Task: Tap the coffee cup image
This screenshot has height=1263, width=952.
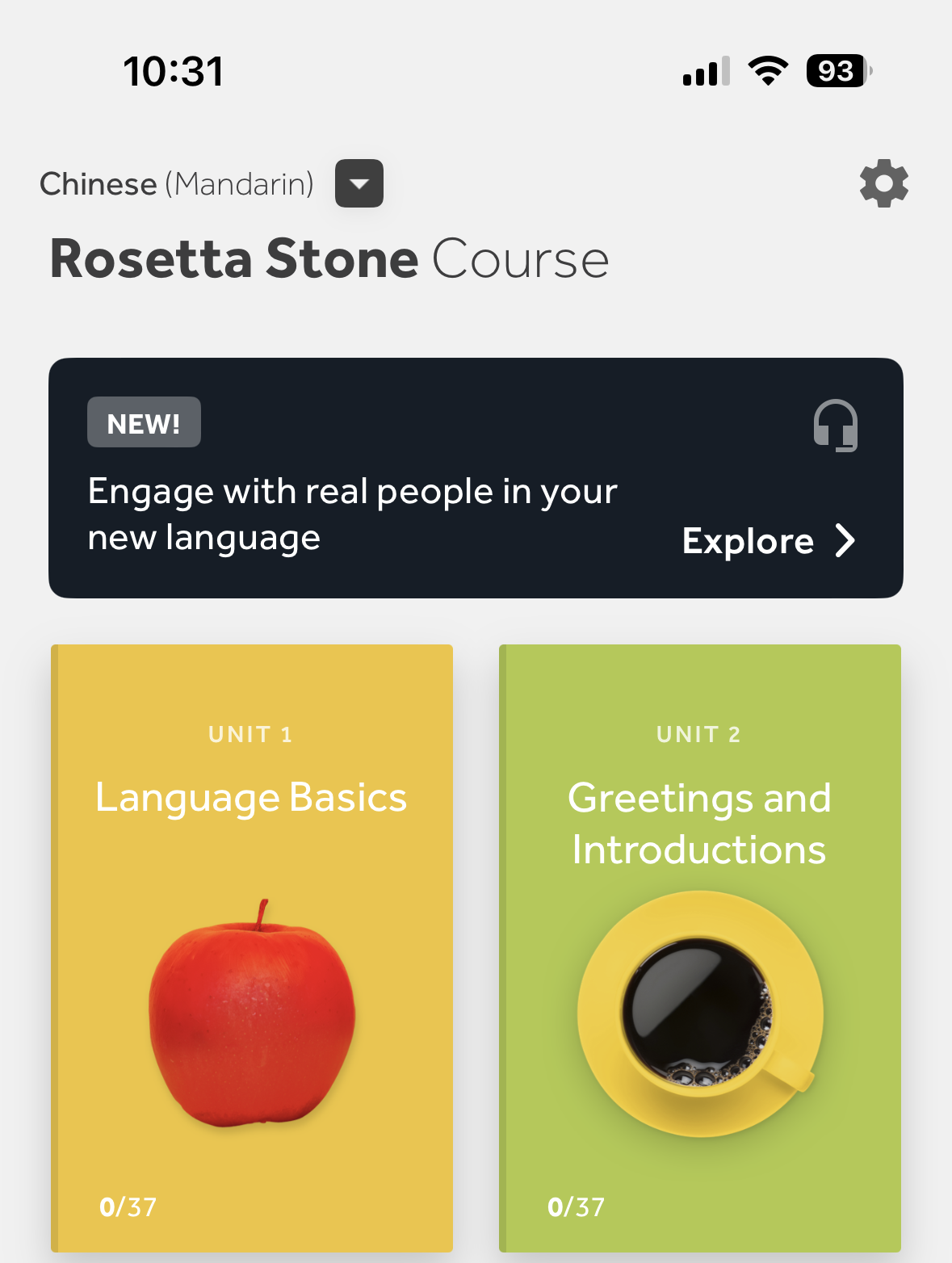Action: click(699, 1014)
